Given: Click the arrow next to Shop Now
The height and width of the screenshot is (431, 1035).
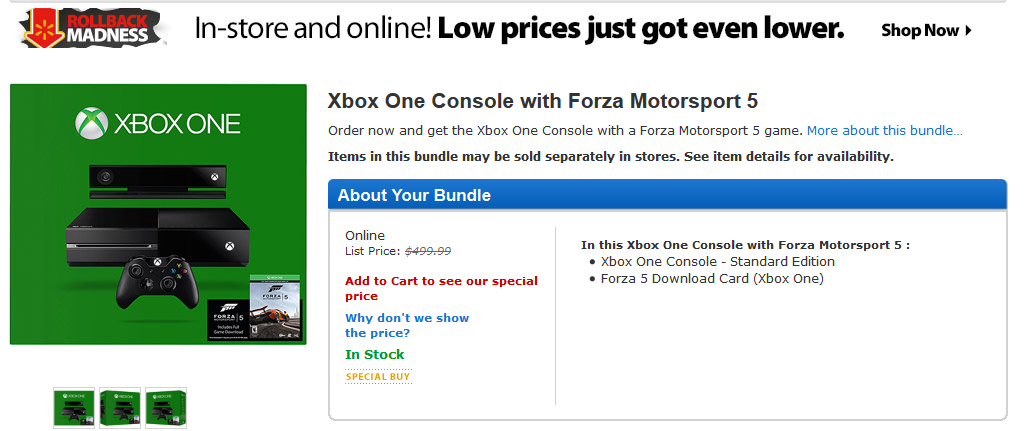Looking at the screenshot, I should tap(968, 30).
